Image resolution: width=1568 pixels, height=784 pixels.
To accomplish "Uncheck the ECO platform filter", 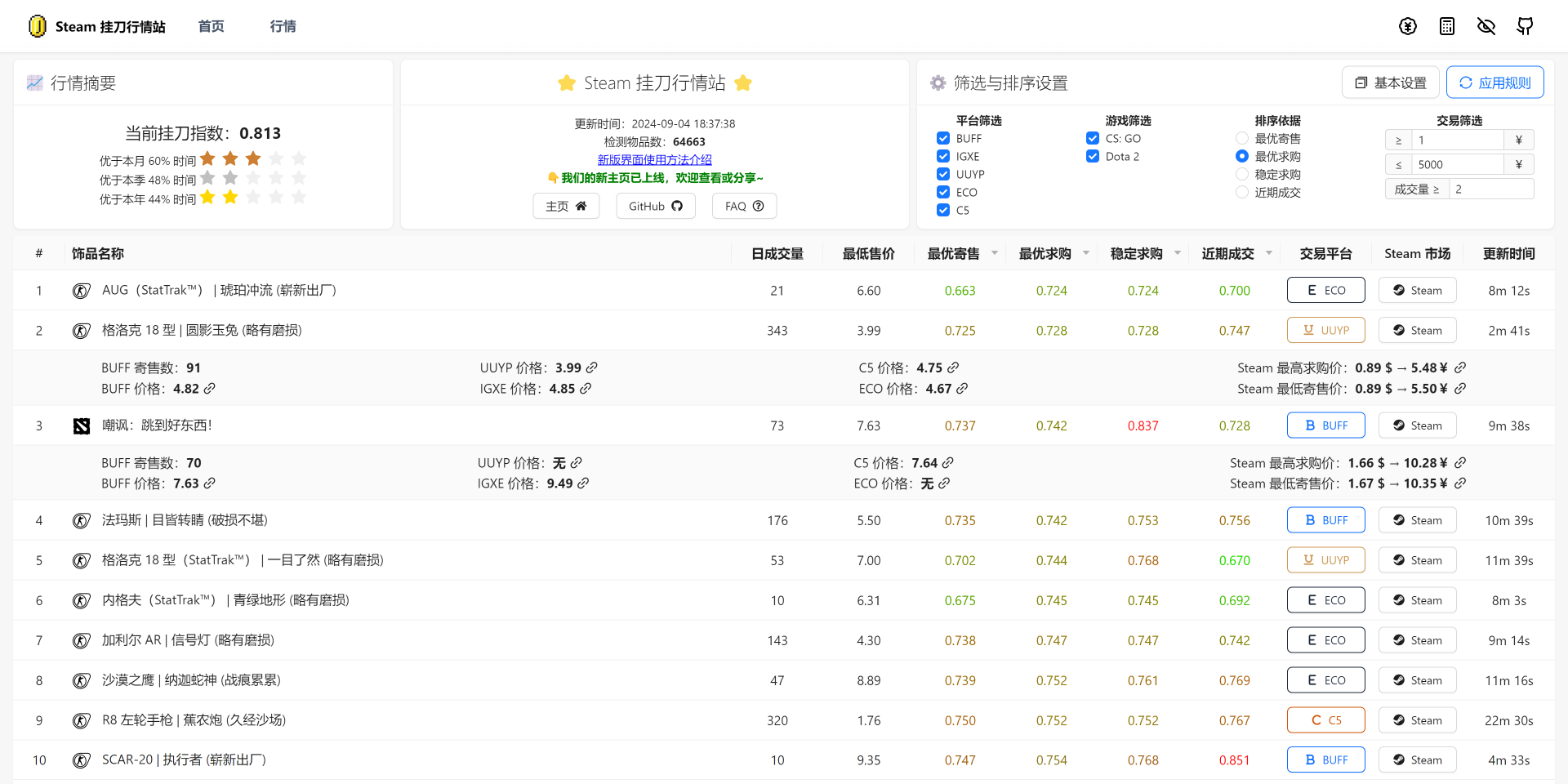I will (943, 193).
